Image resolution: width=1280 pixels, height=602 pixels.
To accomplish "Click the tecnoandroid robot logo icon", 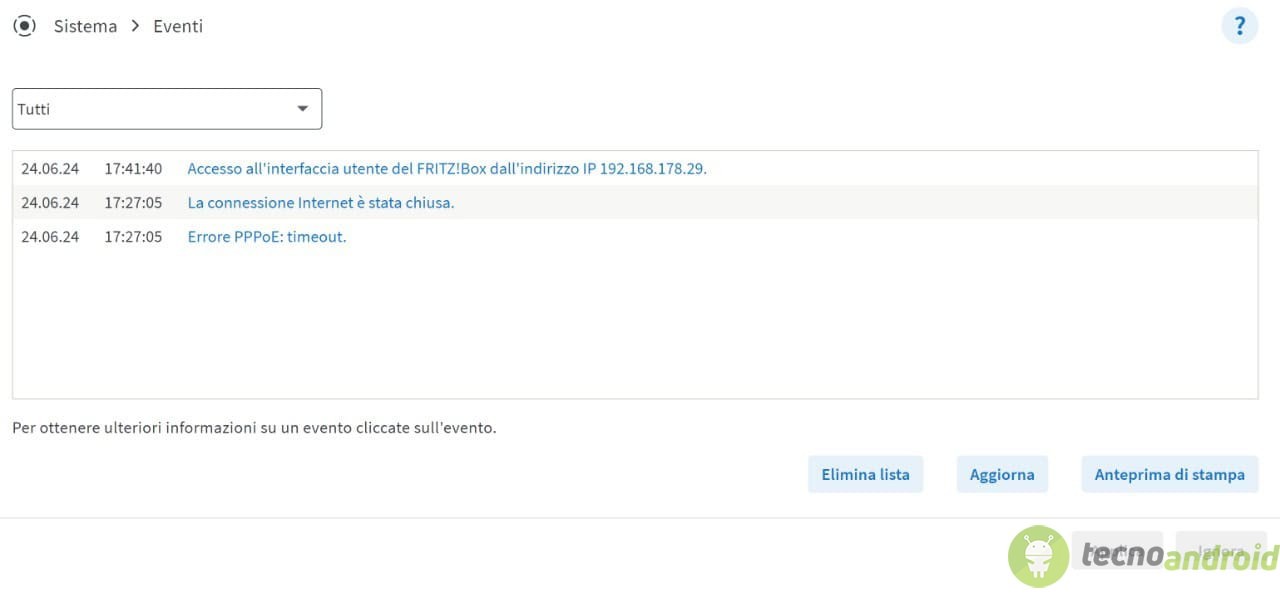I will (1038, 555).
